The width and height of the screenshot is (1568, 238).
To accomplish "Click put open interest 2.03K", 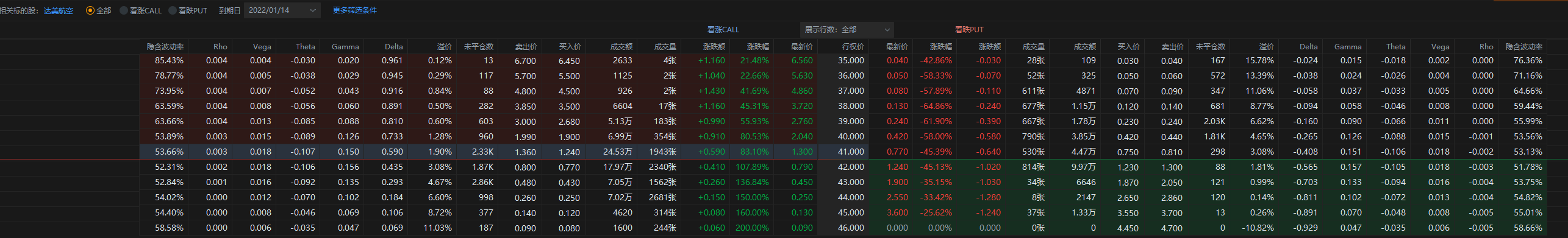I will pos(1215,121).
